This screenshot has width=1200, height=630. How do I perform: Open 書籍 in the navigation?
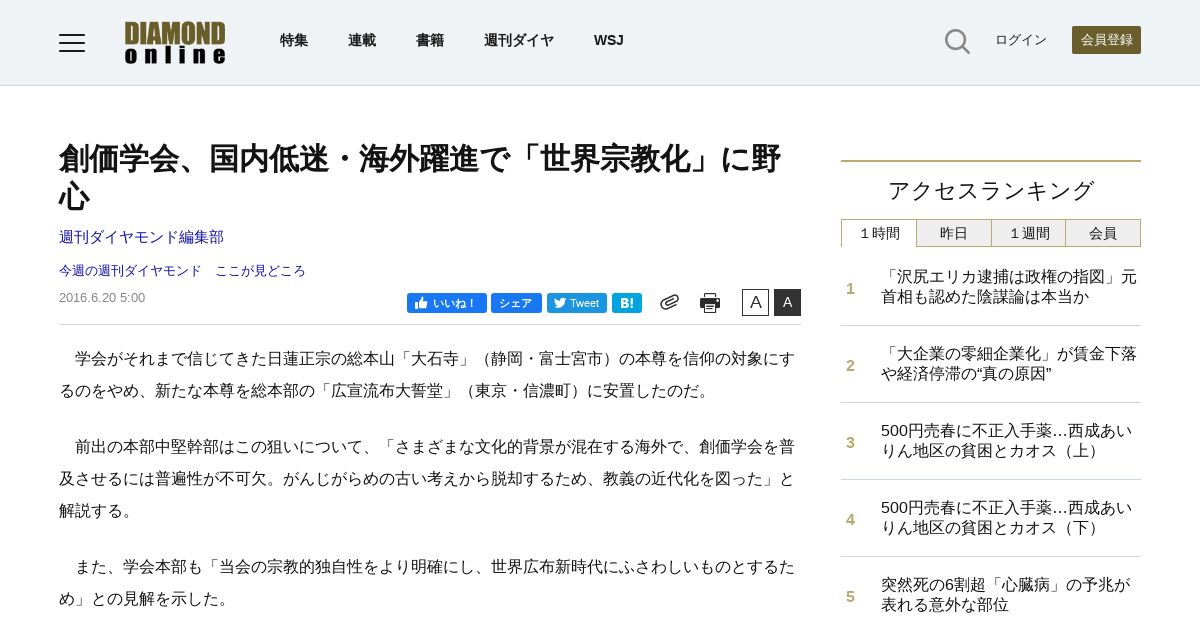[x=430, y=40]
